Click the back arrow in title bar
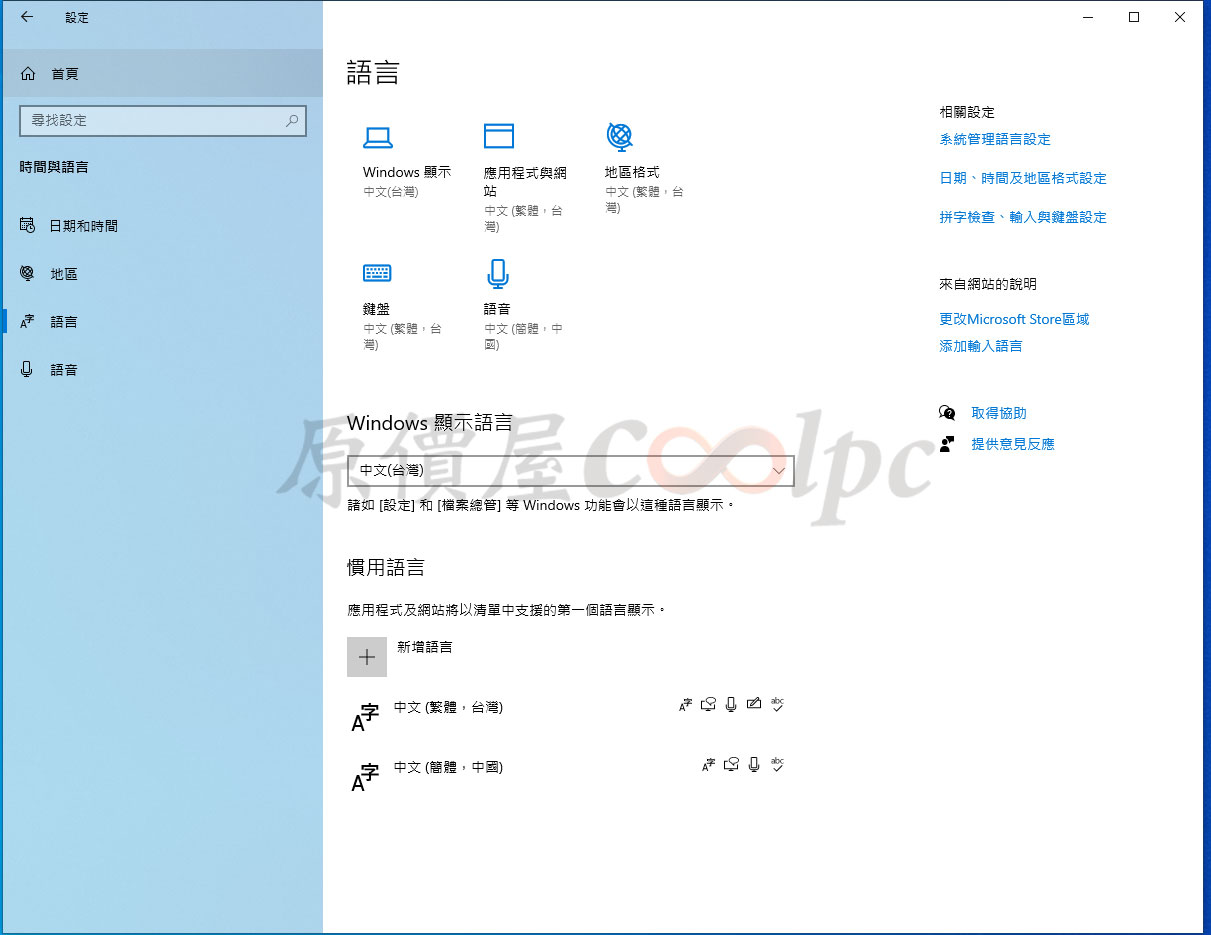 pyautogui.click(x=27, y=17)
